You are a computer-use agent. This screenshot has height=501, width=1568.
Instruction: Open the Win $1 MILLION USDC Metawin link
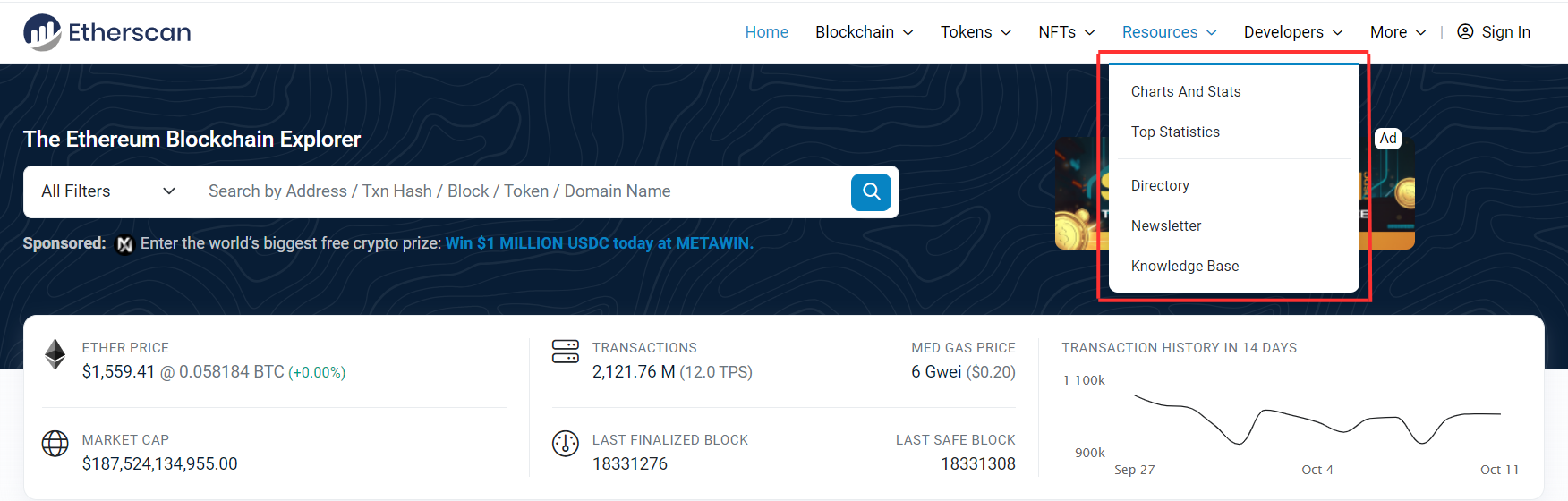(x=600, y=243)
